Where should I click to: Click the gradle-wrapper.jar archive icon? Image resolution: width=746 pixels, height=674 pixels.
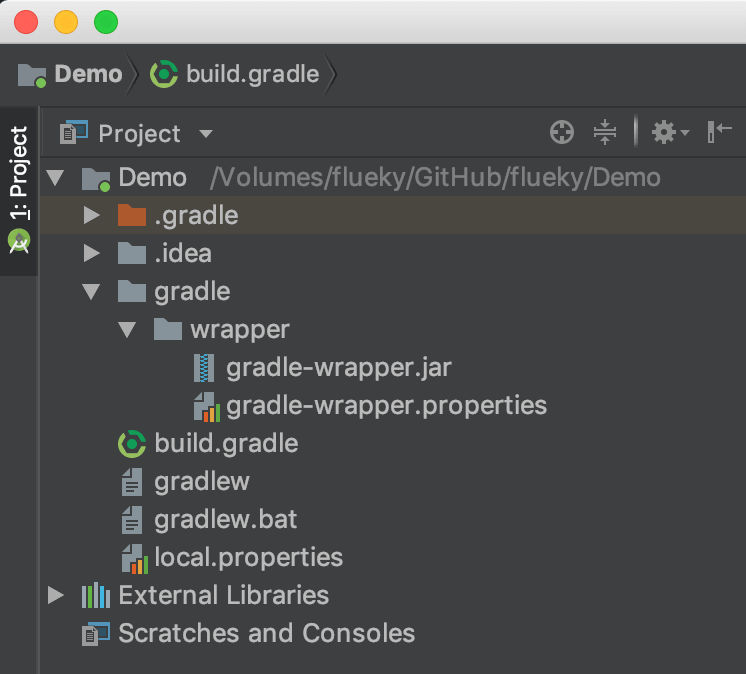204,368
